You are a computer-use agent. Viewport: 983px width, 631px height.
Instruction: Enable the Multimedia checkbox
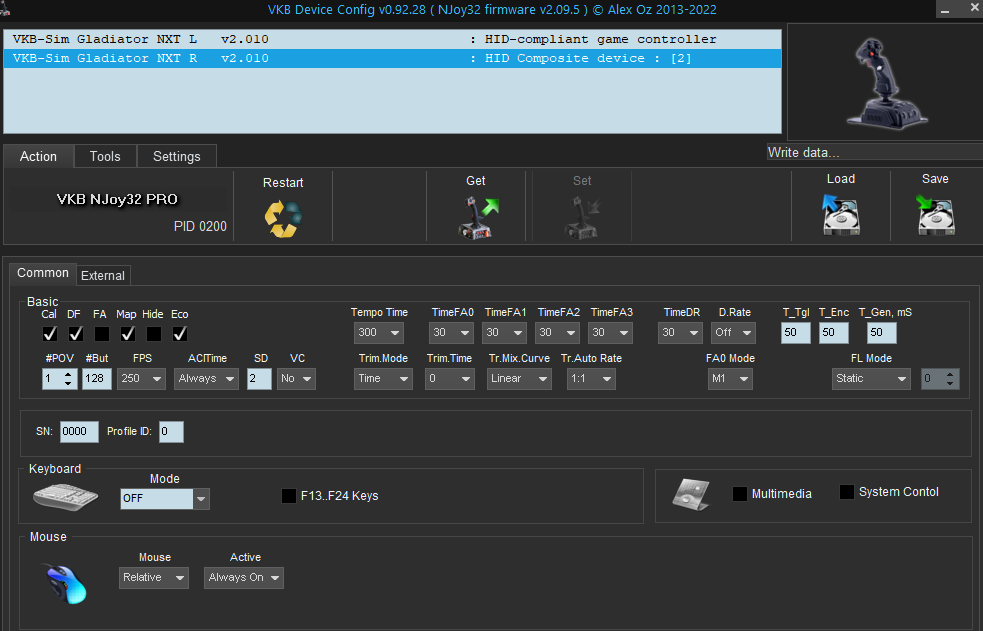click(x=740, y=494)
